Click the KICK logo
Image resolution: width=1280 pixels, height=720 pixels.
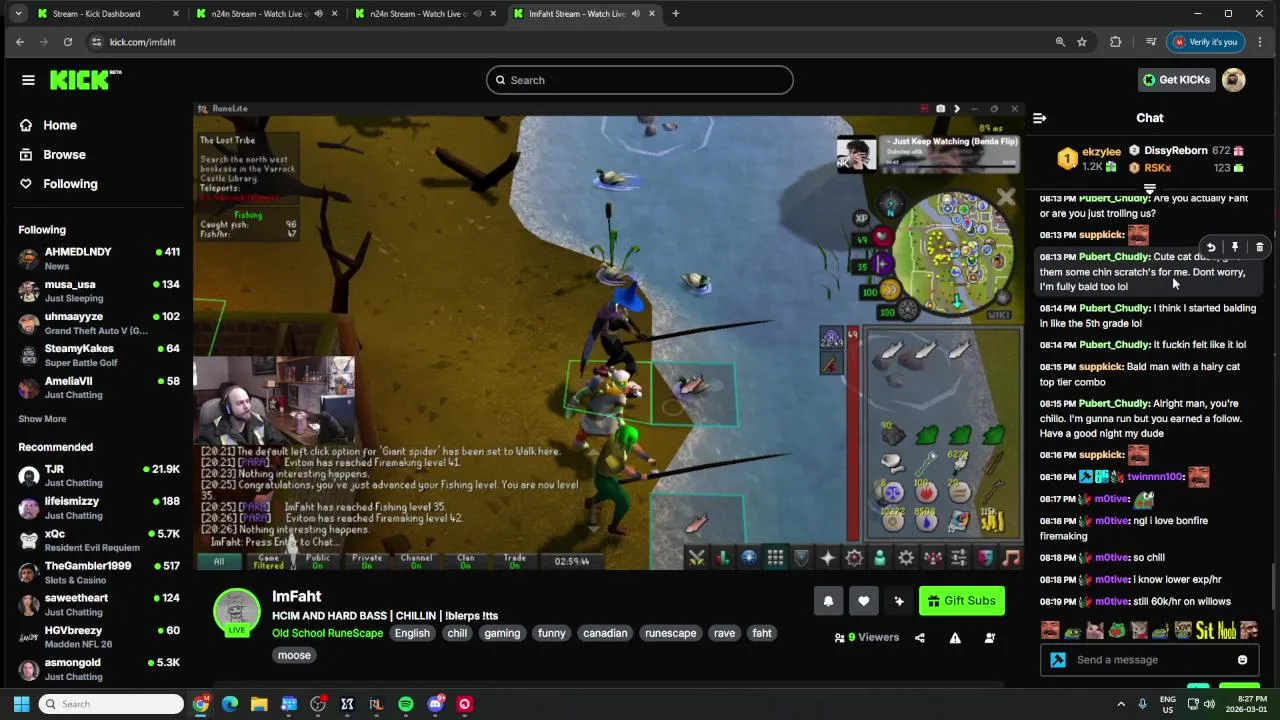click(x=84, y=80)
